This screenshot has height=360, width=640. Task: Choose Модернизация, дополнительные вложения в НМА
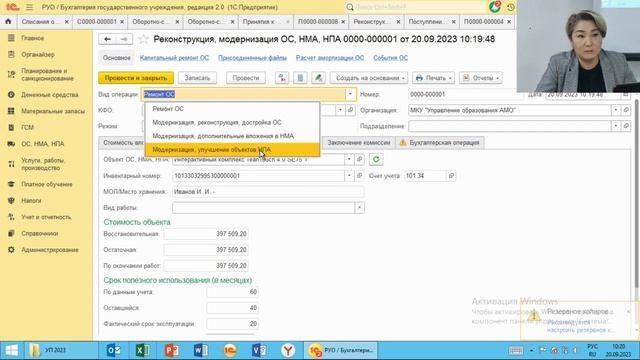(x=232, y=136)
